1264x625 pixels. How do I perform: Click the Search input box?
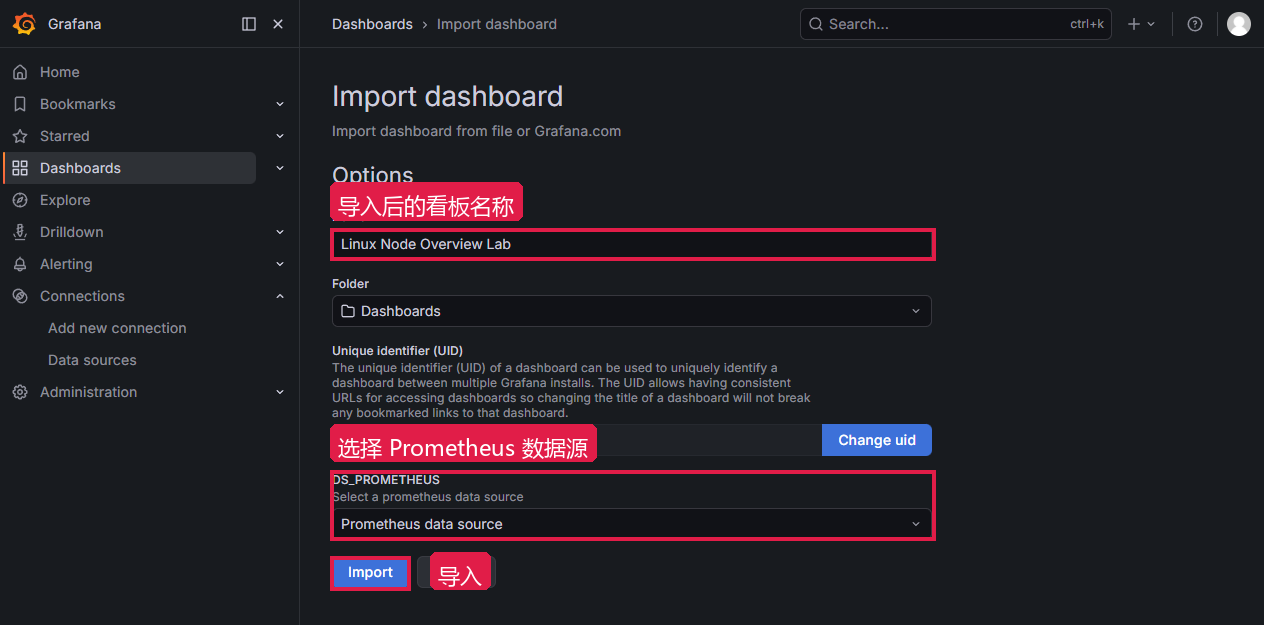(955, 24)
